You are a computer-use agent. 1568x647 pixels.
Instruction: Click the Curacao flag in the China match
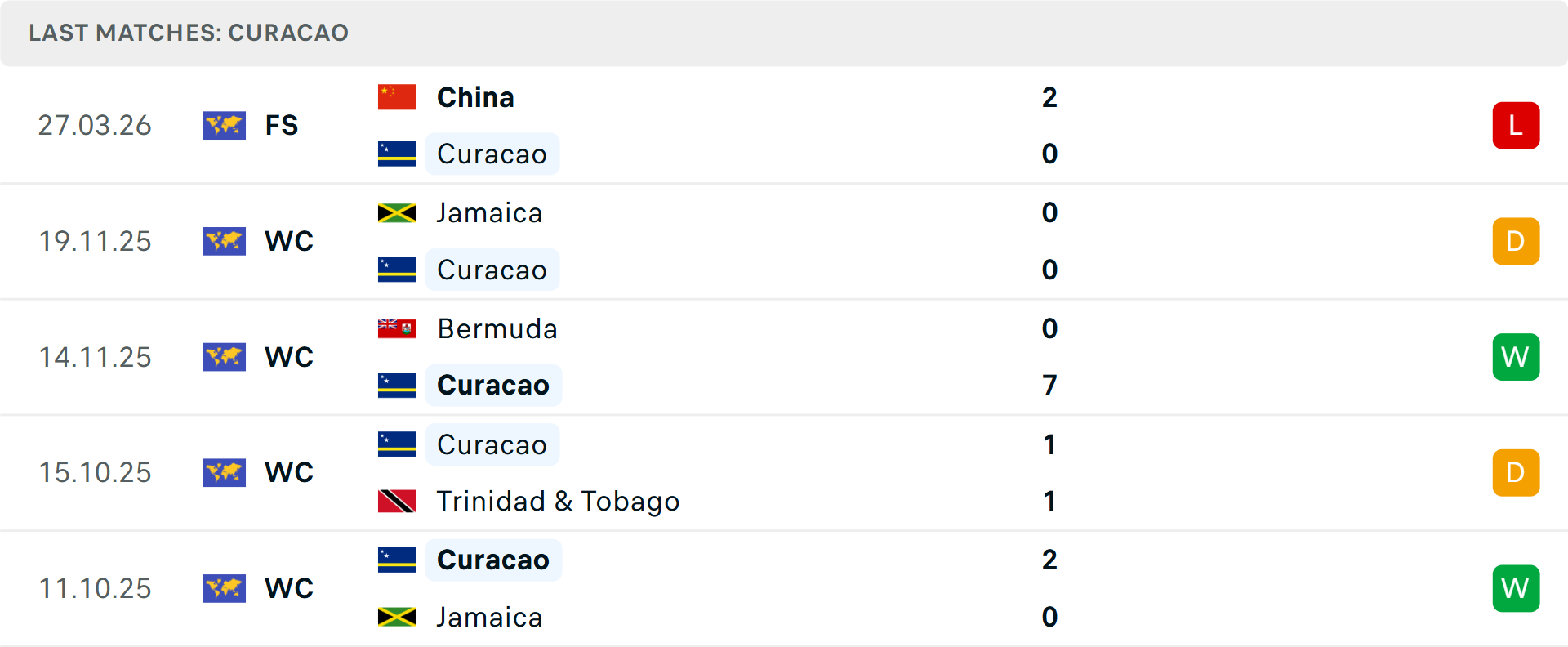[397, 154]
